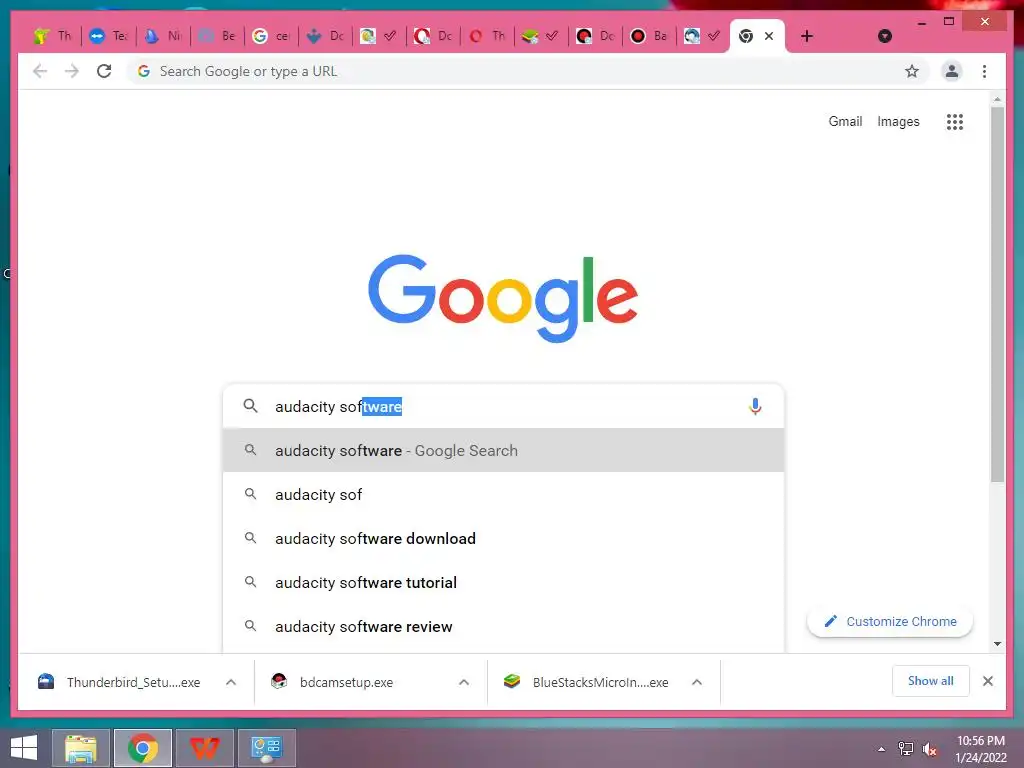Bookmark this tab with star icon
1024x768 pixels.
[912, 71]
